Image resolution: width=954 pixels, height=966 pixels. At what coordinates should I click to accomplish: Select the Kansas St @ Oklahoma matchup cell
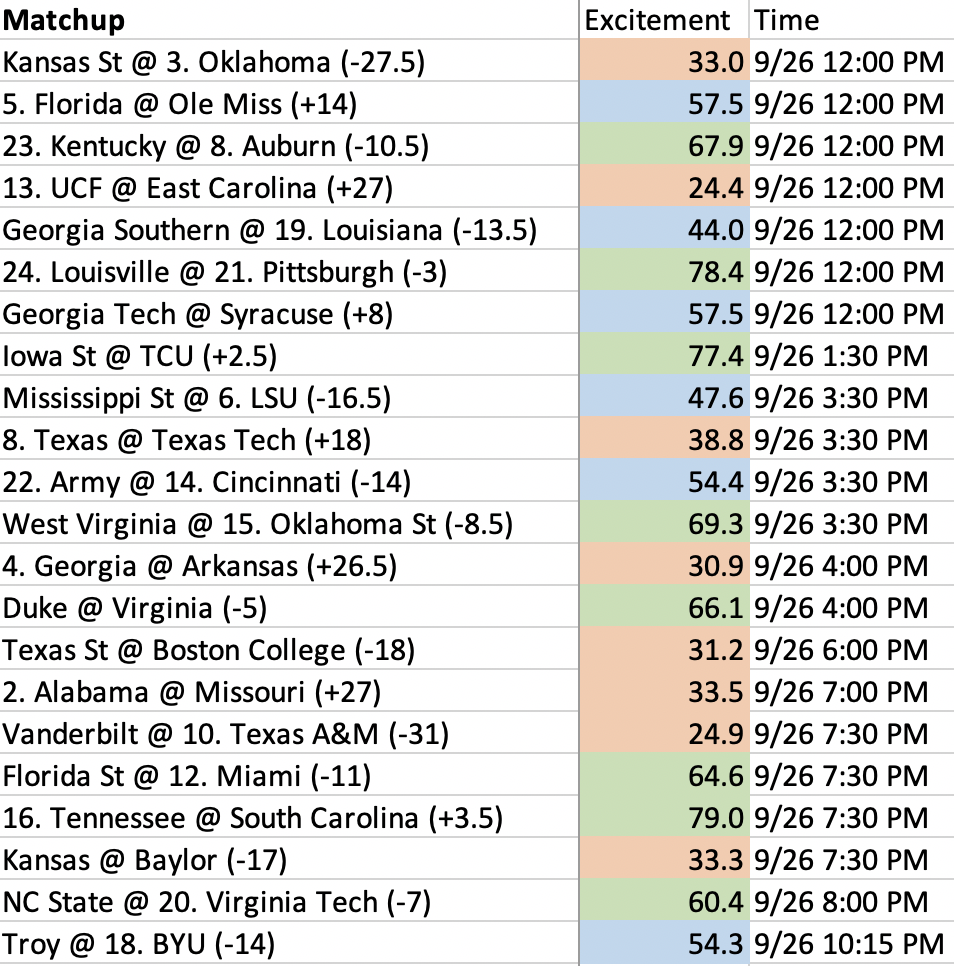point(289,61)
